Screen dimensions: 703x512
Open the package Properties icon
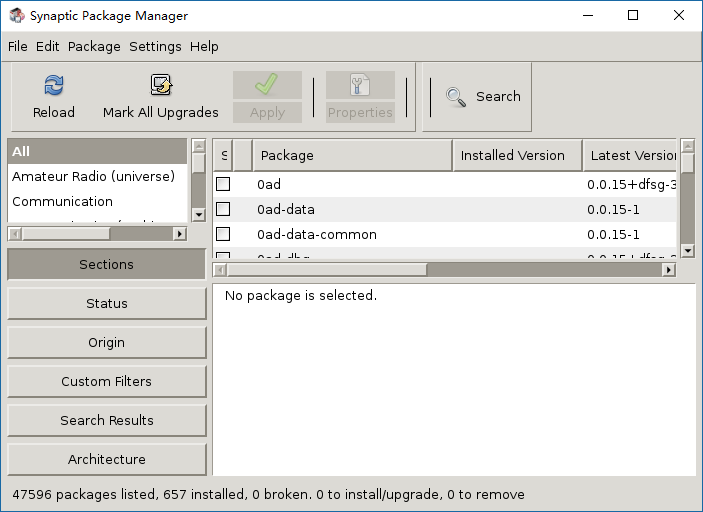[360, 85]
